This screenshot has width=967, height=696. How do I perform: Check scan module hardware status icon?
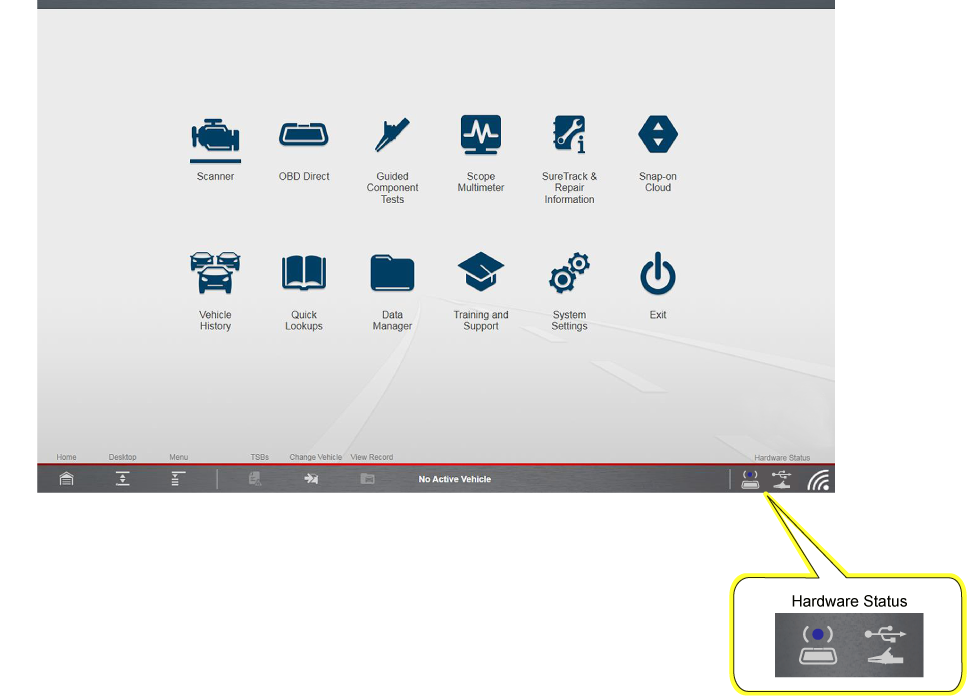[x=750, y=479]
